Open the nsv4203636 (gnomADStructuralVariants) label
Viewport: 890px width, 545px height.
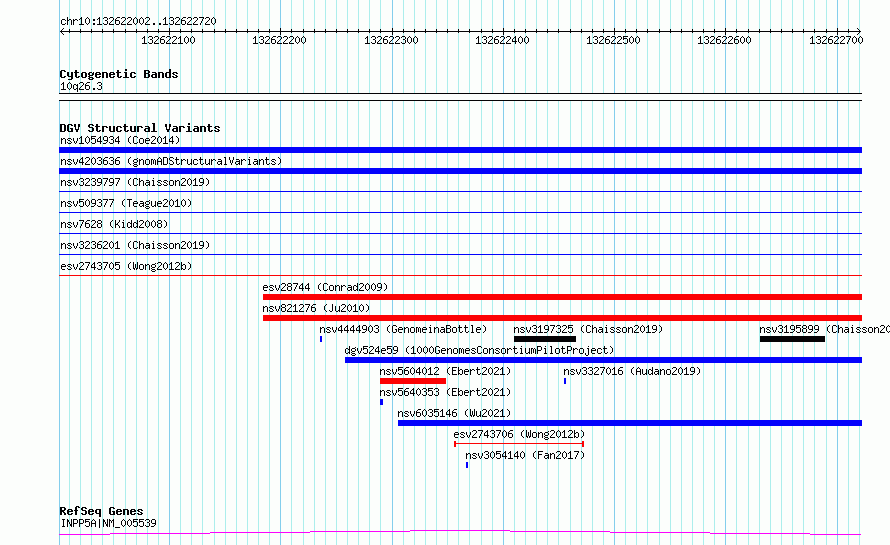coord(171,161)
